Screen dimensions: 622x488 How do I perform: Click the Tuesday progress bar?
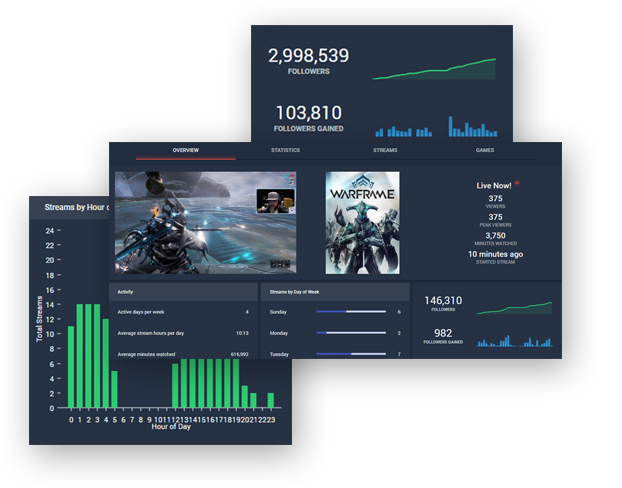click(351, 354)
